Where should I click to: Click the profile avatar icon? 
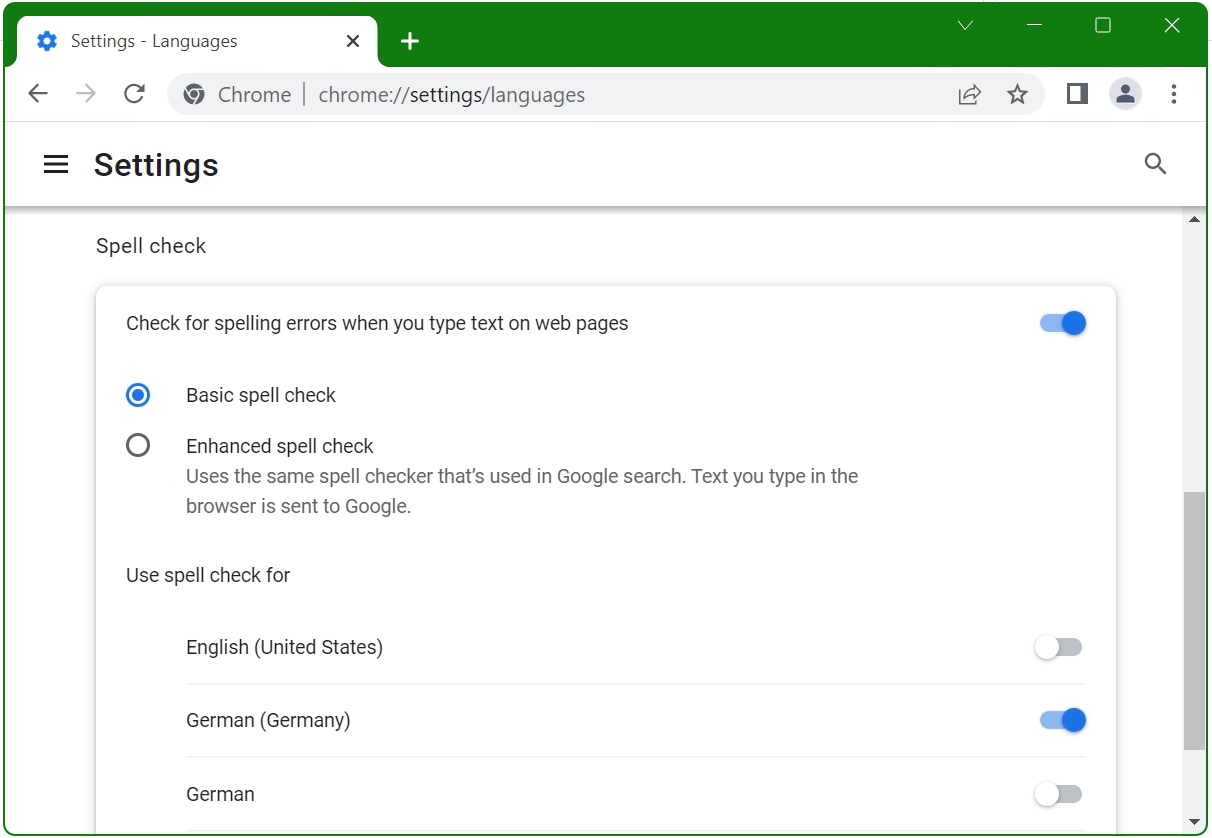(x=1125, y=94)
